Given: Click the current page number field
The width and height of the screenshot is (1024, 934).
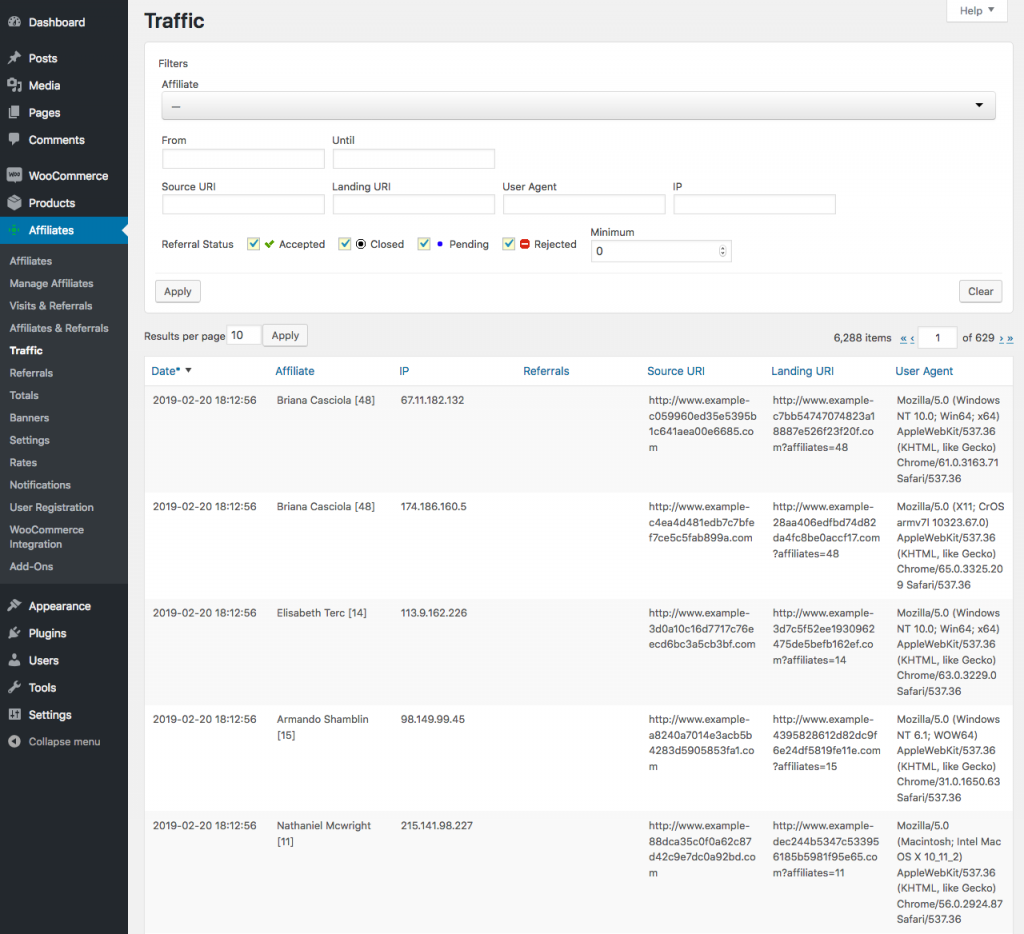Looking at the screenshot, I should point(937,338).
